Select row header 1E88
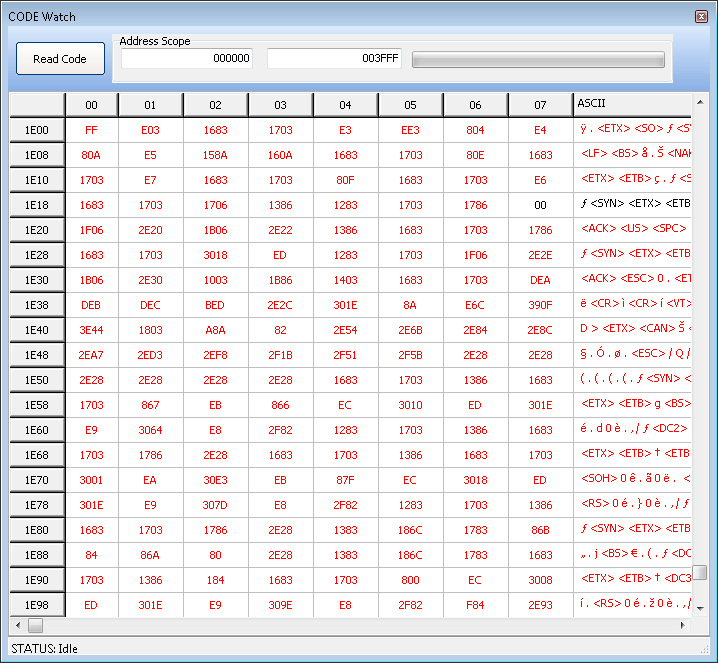The width and height of the screenshot is (718, 663). point(37,555)
